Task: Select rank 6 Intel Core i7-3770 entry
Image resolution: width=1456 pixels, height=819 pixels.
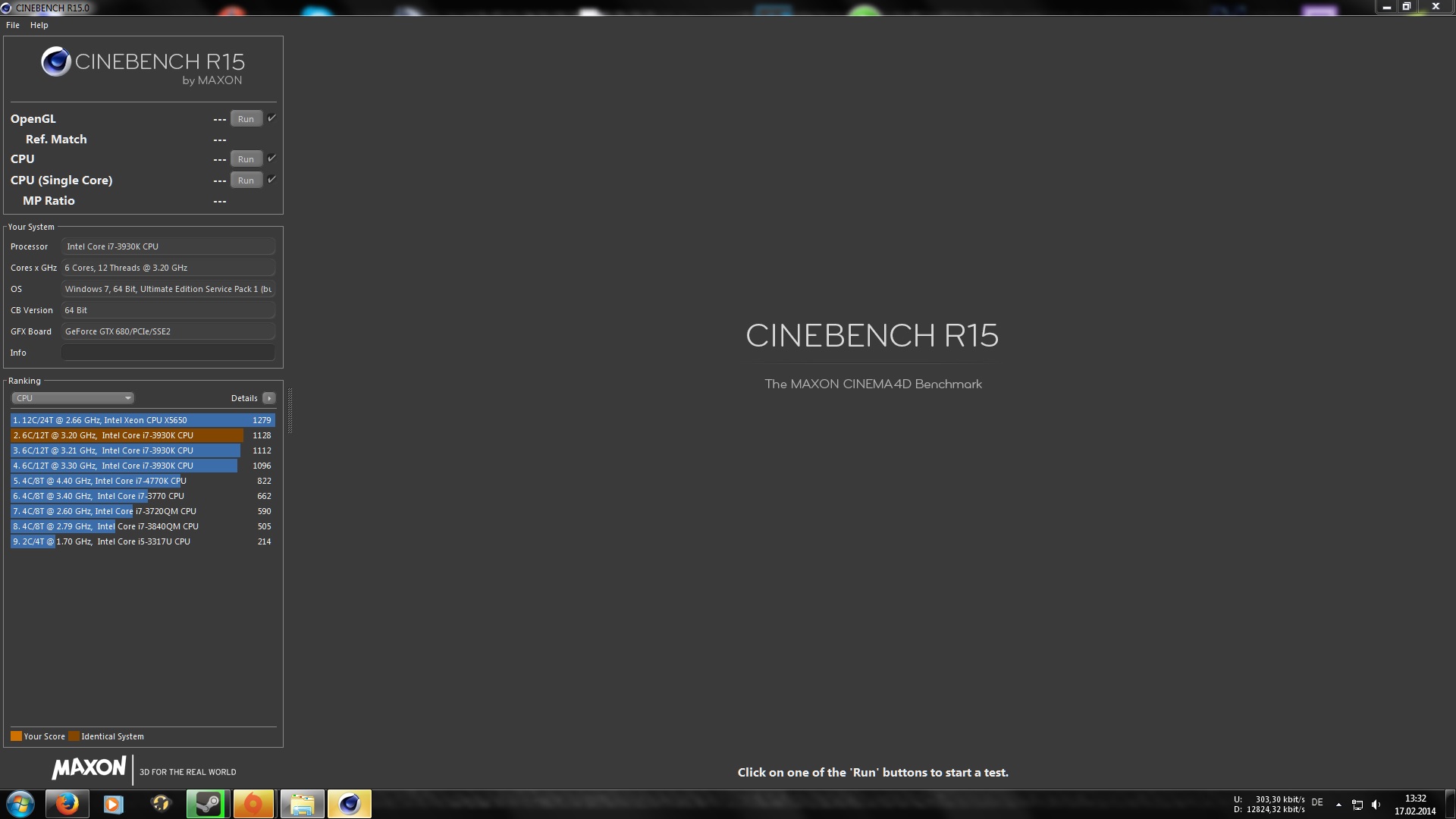Action: (143, 496)
